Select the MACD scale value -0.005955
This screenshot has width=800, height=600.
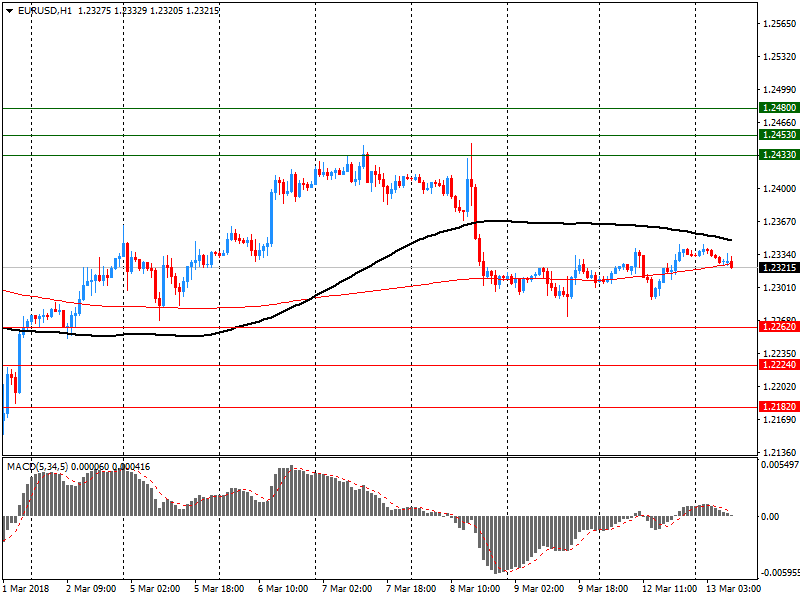(x=779, y=573)
